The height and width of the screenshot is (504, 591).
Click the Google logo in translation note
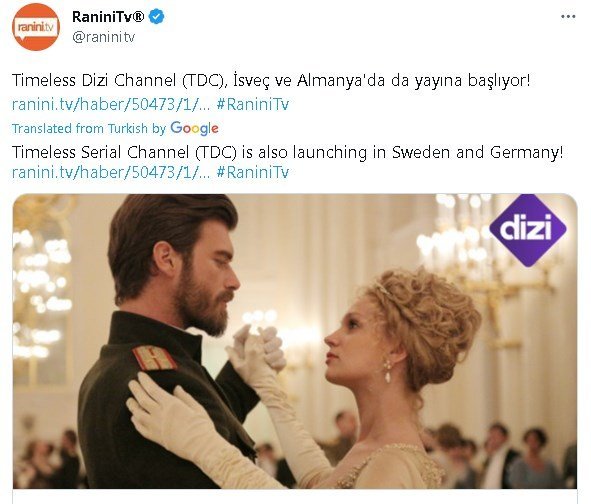click(194, 129)
